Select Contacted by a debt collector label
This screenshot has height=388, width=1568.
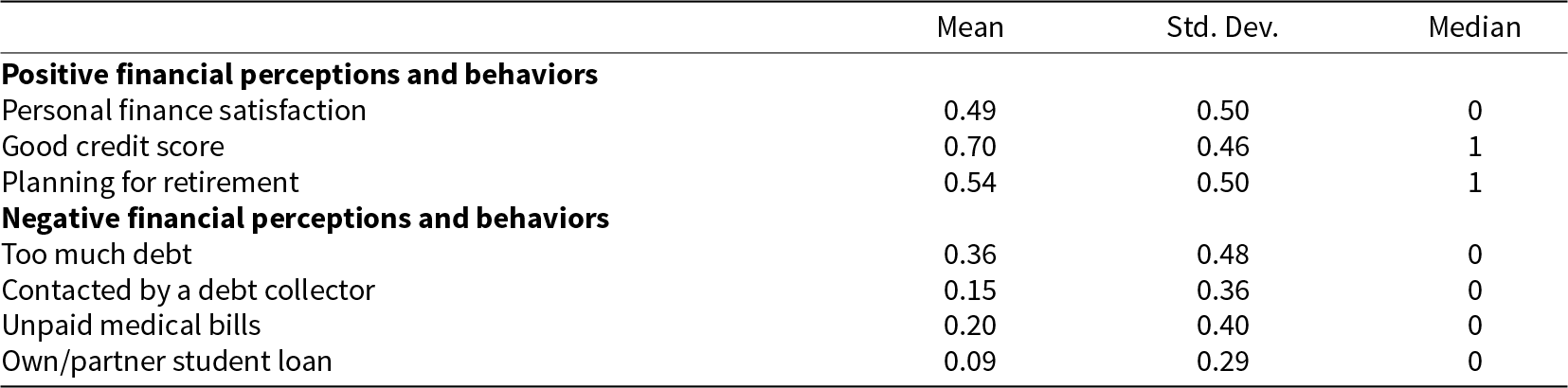click(x=189, y=291)
